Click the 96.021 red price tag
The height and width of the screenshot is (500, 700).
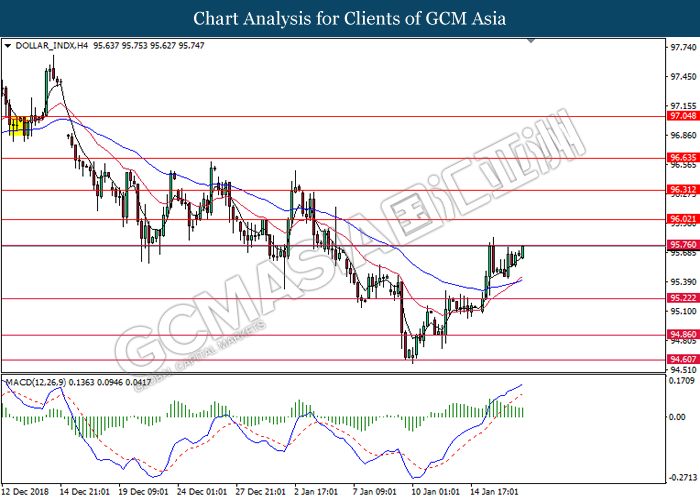pos(683,219)
